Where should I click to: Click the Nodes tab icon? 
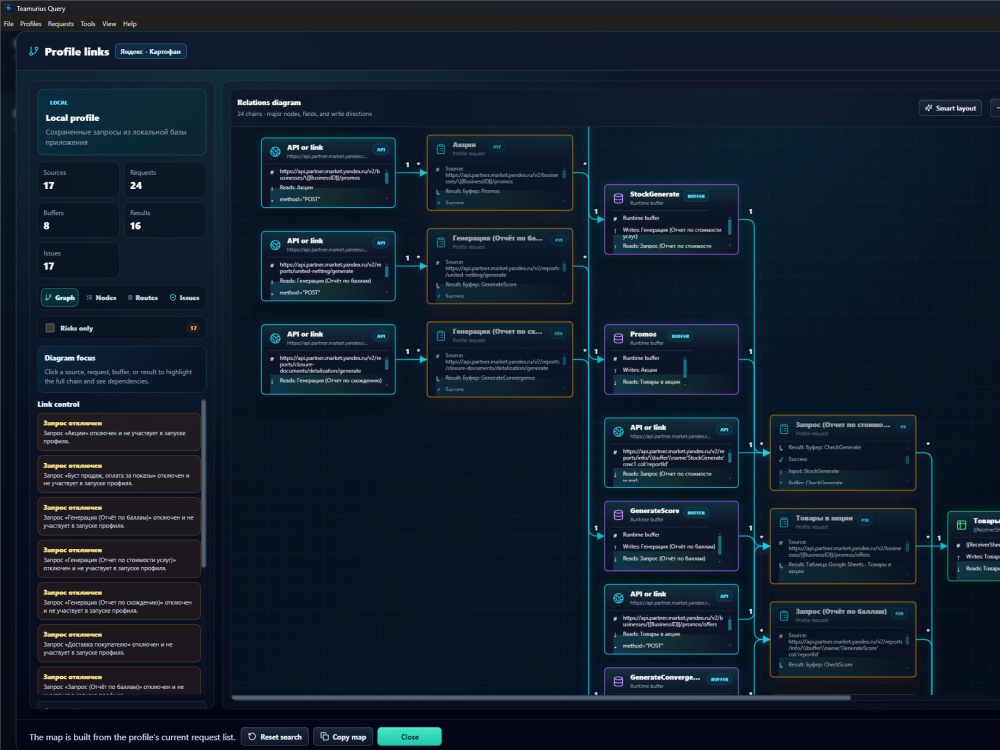coord(89,297)
